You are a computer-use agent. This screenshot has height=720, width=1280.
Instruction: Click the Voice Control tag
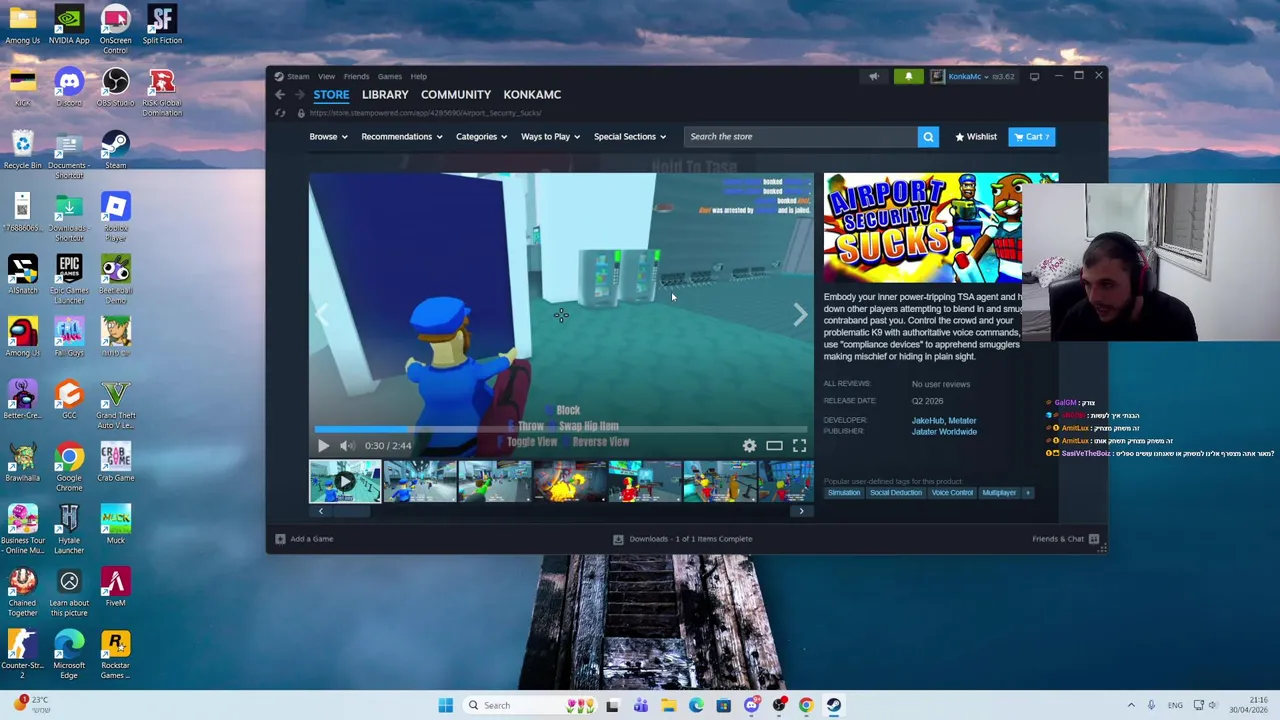click(x=952, y=492)
